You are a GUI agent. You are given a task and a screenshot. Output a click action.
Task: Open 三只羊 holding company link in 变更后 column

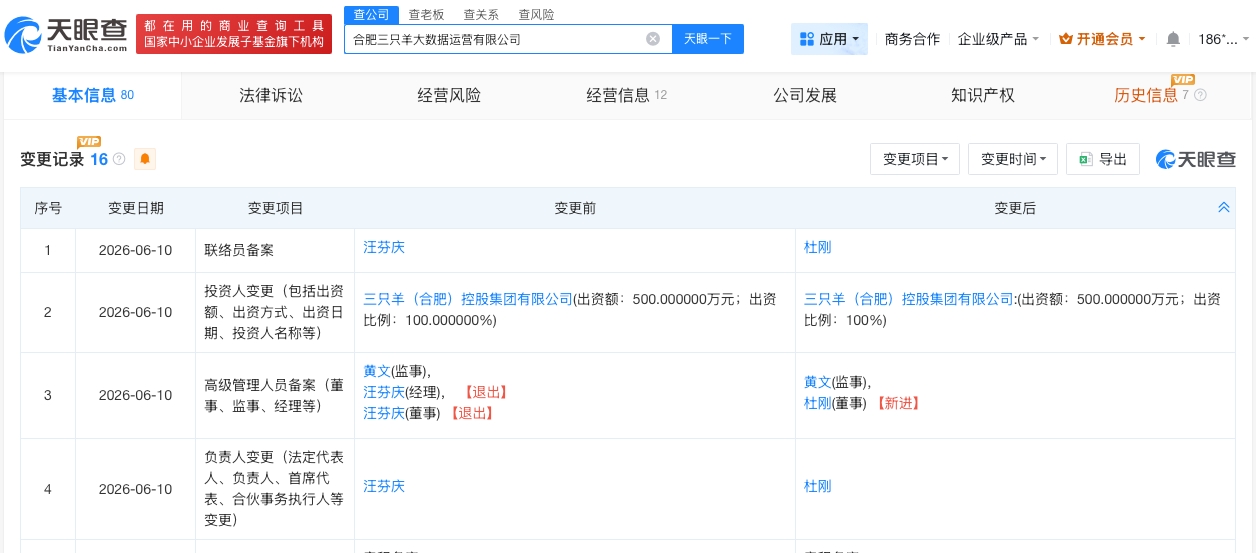(909, 298)
